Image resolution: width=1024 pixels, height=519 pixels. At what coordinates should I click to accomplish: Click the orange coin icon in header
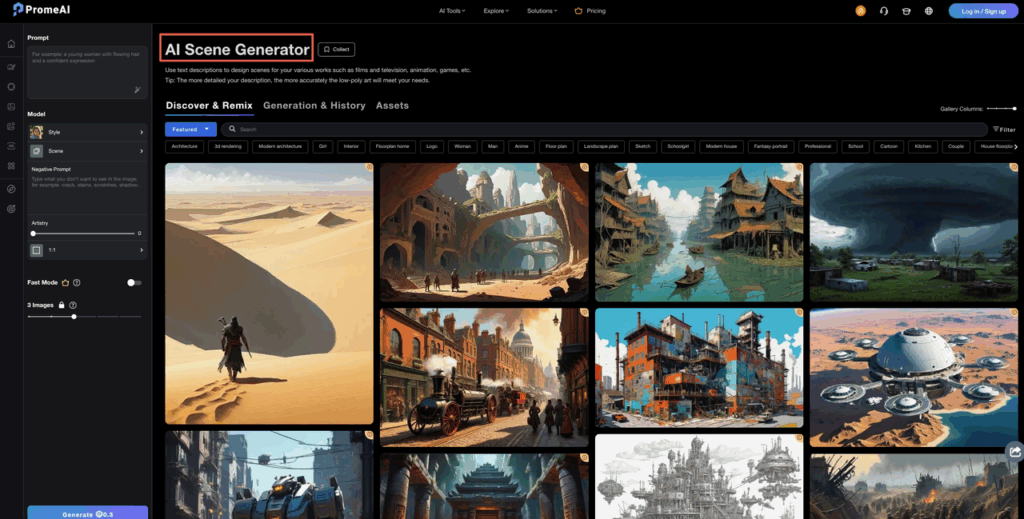click(x=861, y=10)
